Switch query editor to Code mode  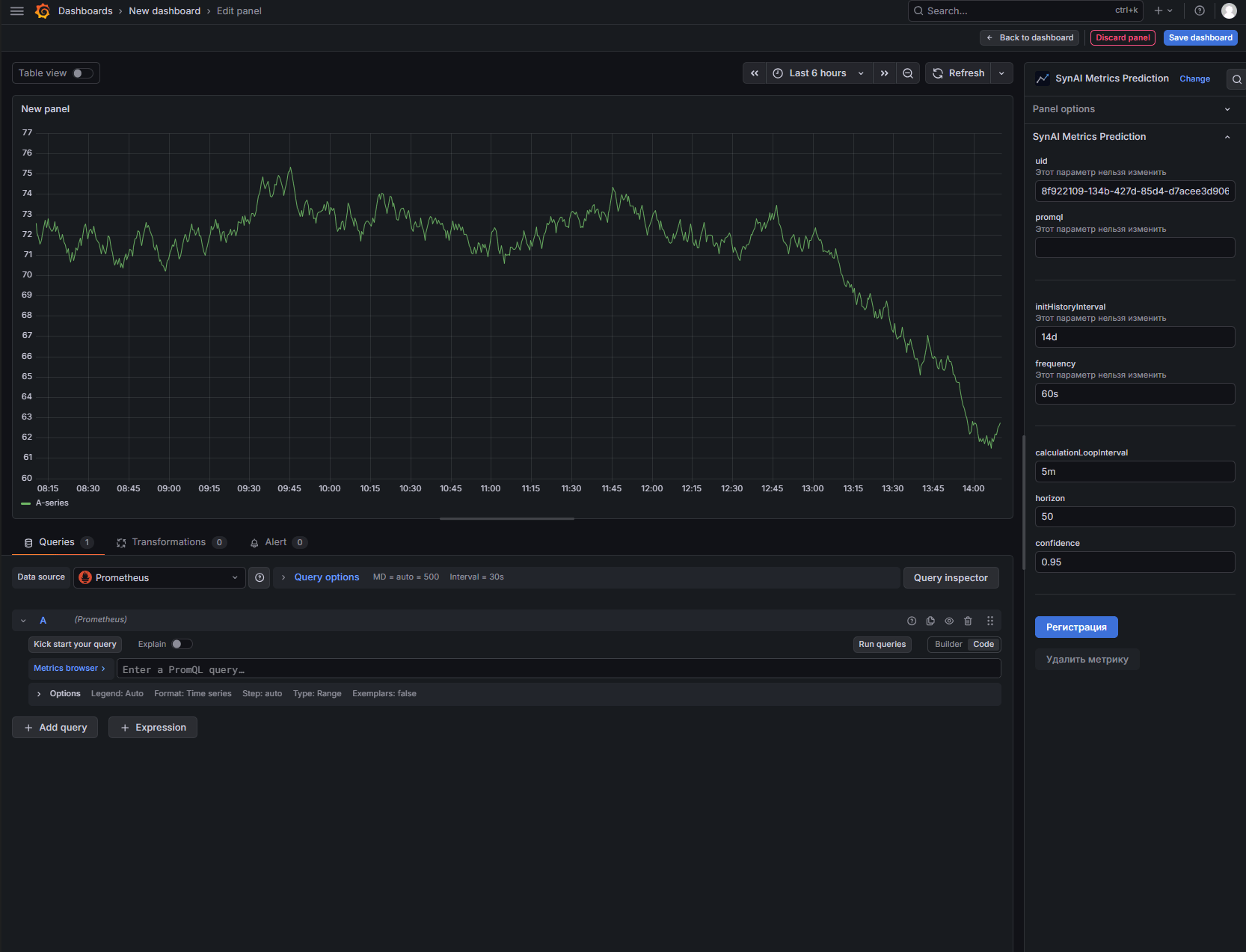tap(983, 645)
